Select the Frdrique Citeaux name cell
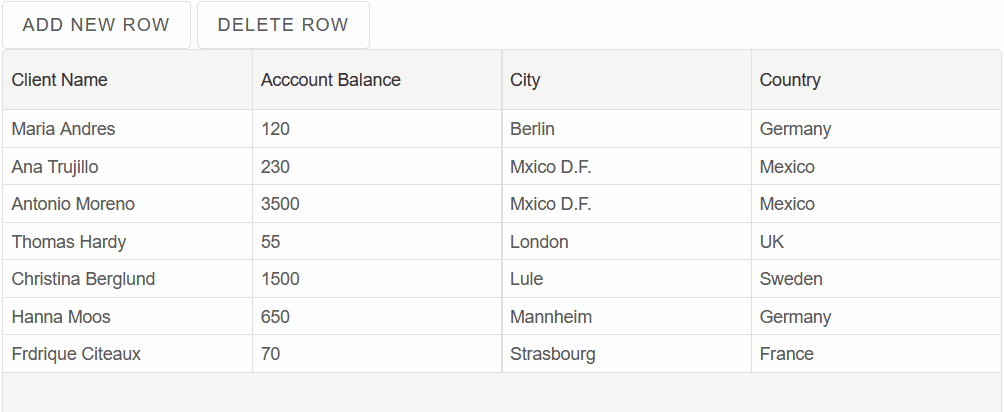Viewport: 1004px width, 412px height. pyautogui.click(x=127, y=354)
